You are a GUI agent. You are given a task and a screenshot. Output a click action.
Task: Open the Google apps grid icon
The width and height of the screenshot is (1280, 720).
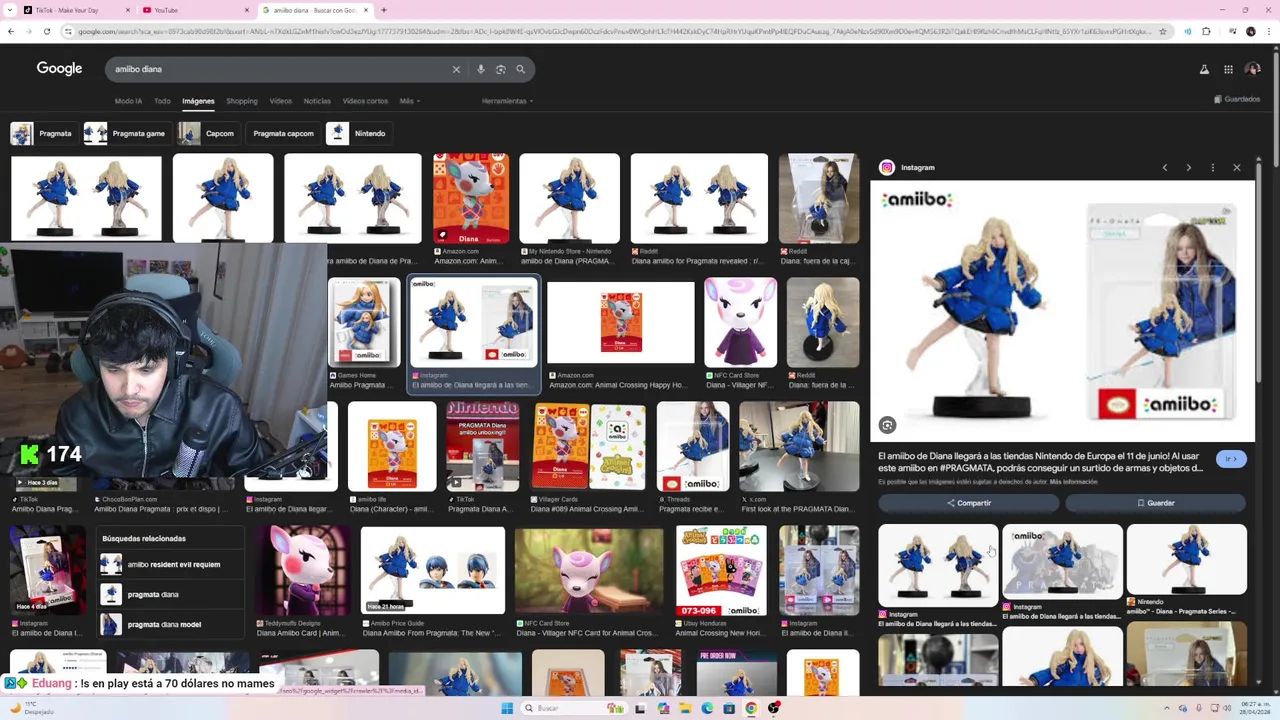click(1228, 69)
